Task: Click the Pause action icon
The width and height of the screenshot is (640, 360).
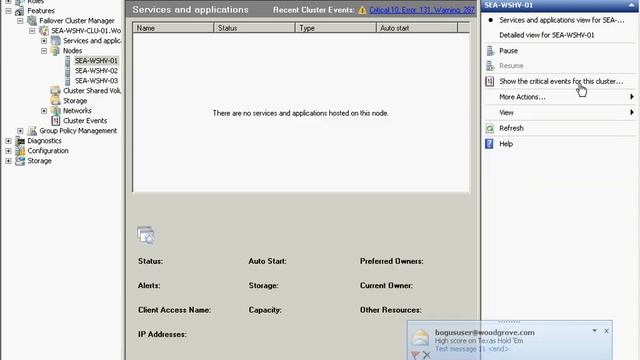Action: tap(490, 51)
